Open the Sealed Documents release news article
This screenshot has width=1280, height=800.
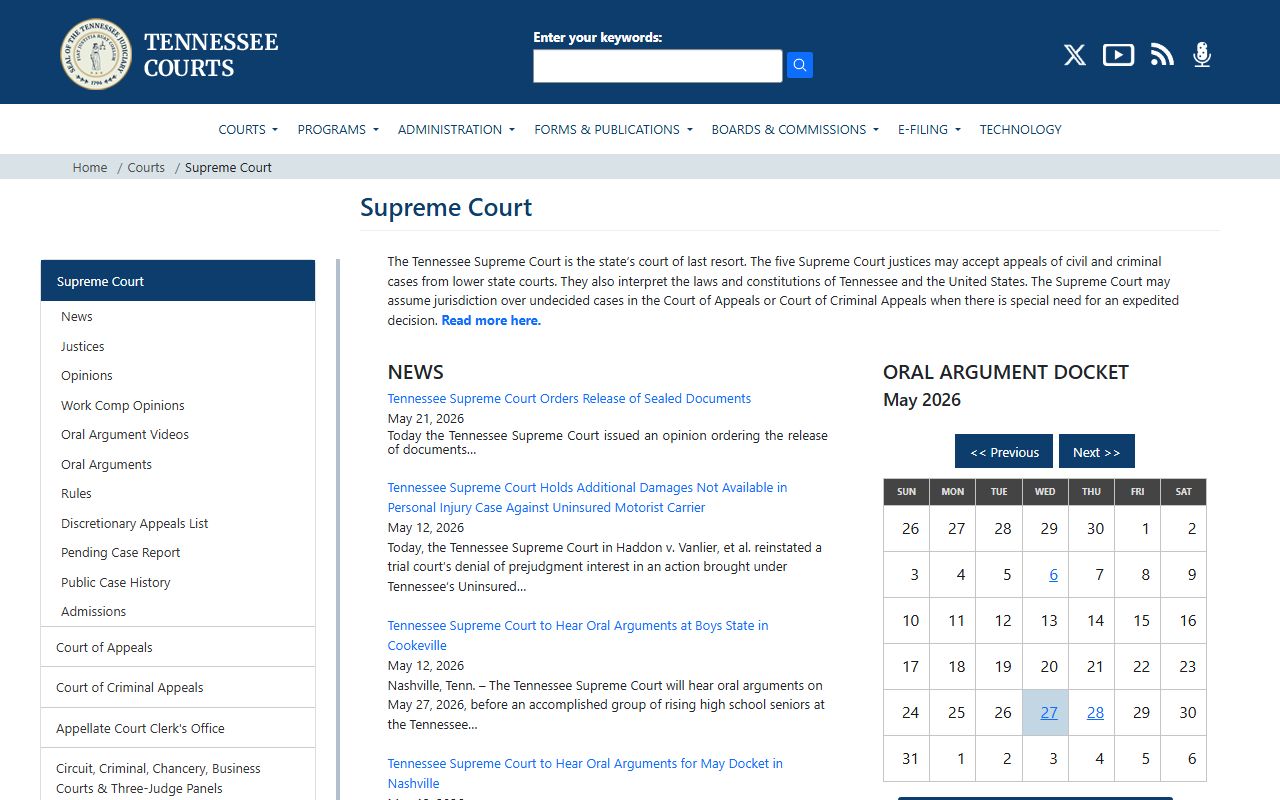coord(569,398)
